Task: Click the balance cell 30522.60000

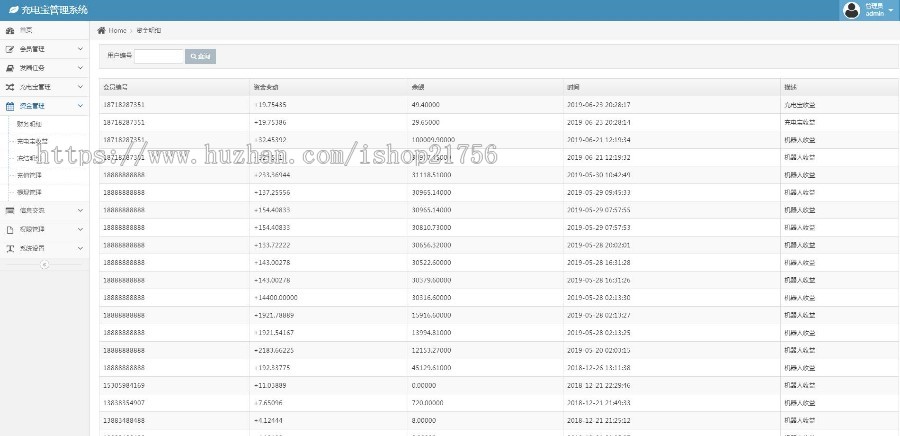Action: click(431, 263)
